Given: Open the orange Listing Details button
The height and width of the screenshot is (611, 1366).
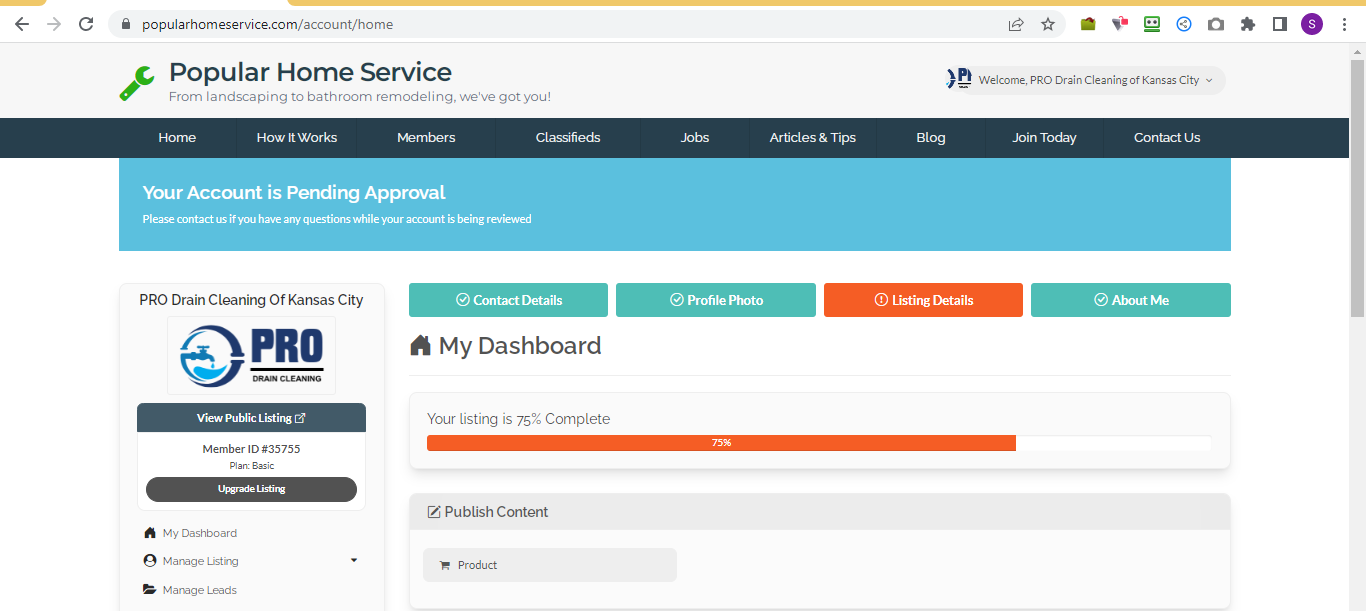Looking at the screenshot, I should tap(923, 300).
